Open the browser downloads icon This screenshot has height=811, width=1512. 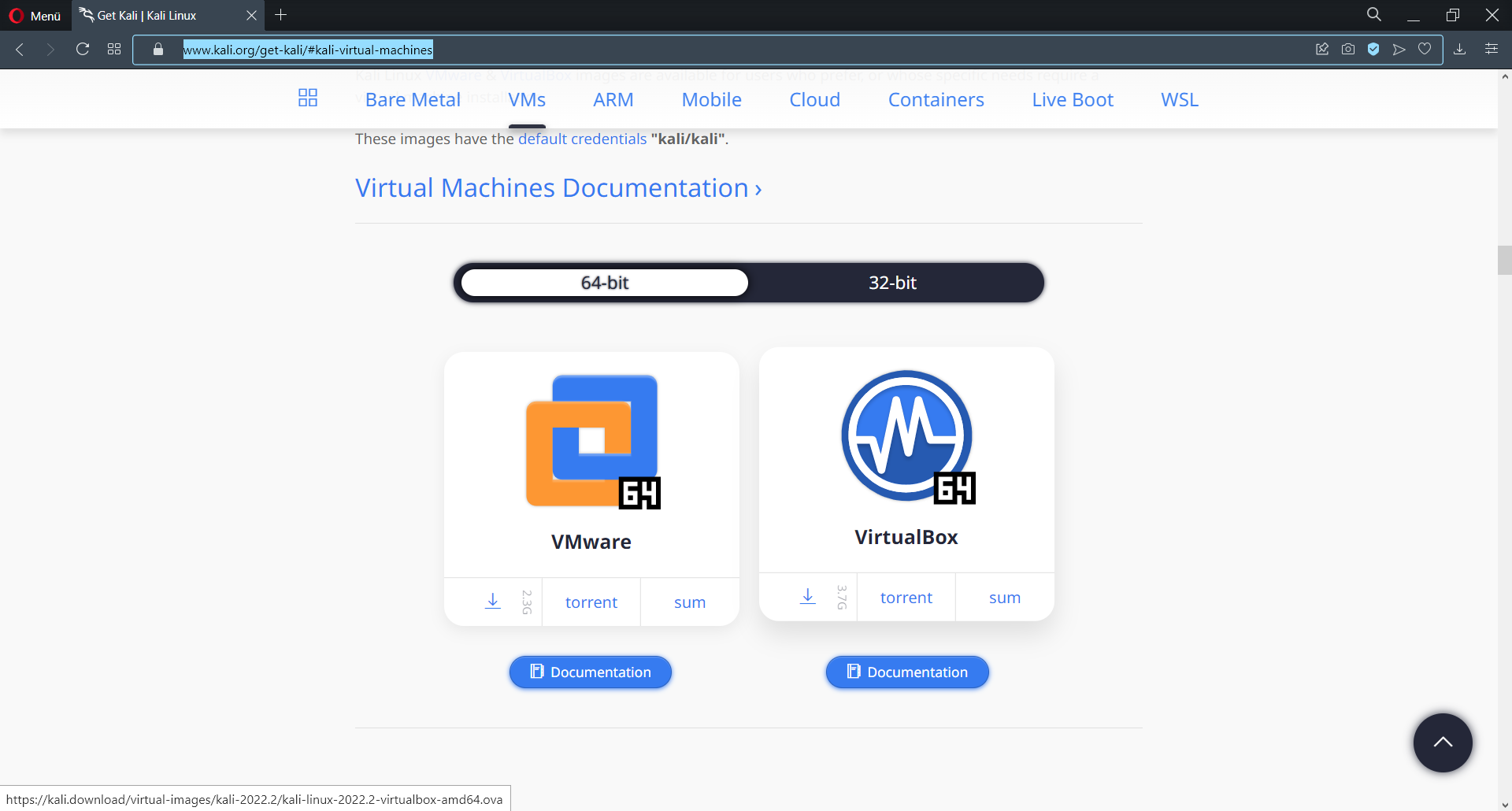tap(1459, 50)
